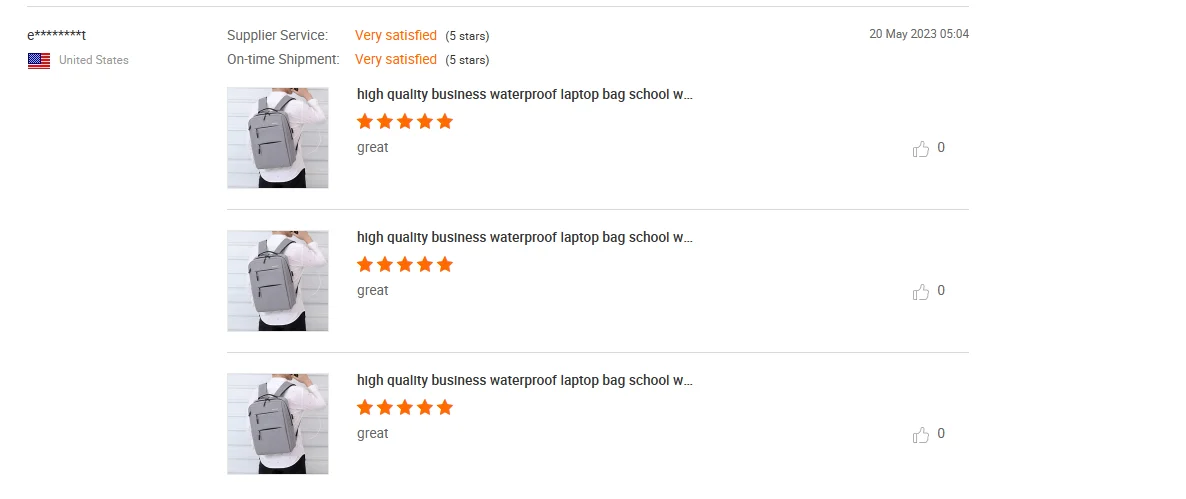The height and width of the screenshot is (499, 1186).
Task: Click Supplier Service 'Very satisfied' rating
Action: pos(396,36)
